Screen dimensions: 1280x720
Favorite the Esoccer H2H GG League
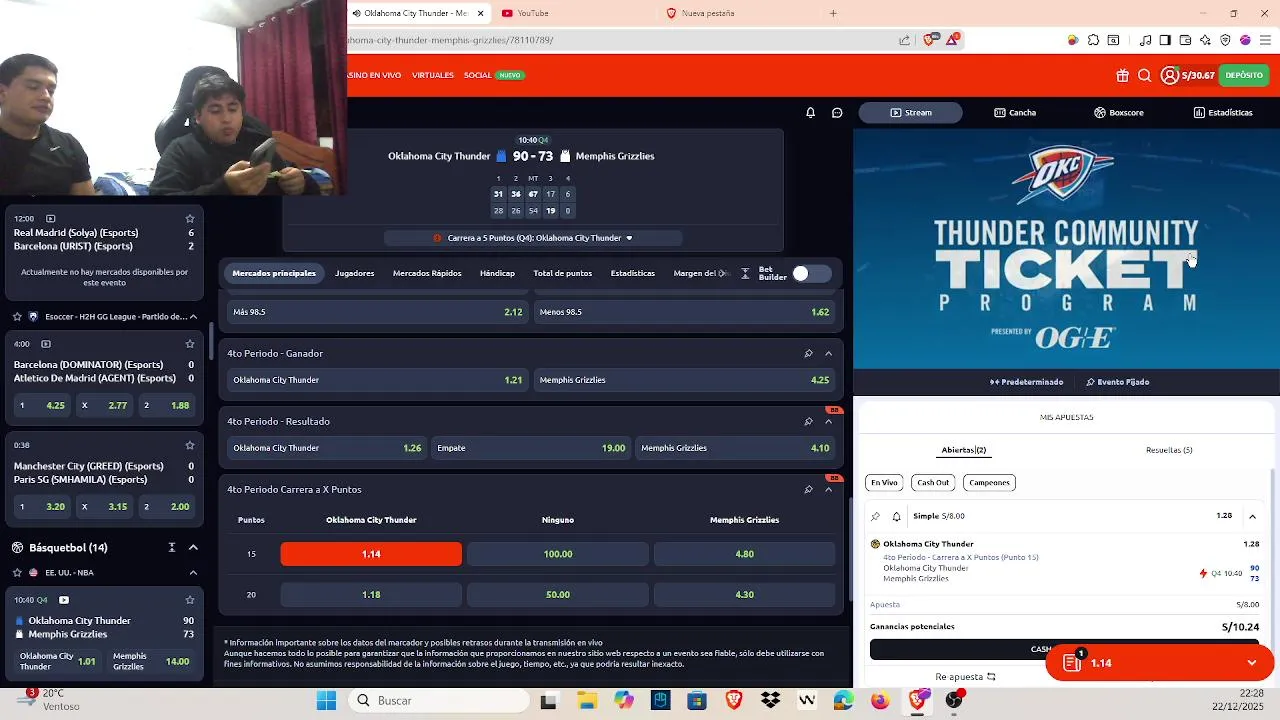click(x=17, y=317)
